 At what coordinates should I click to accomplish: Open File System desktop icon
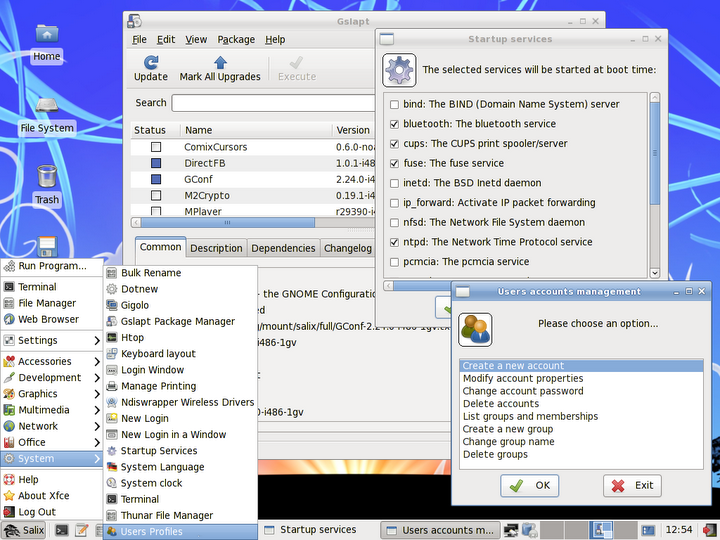point(46,113)
